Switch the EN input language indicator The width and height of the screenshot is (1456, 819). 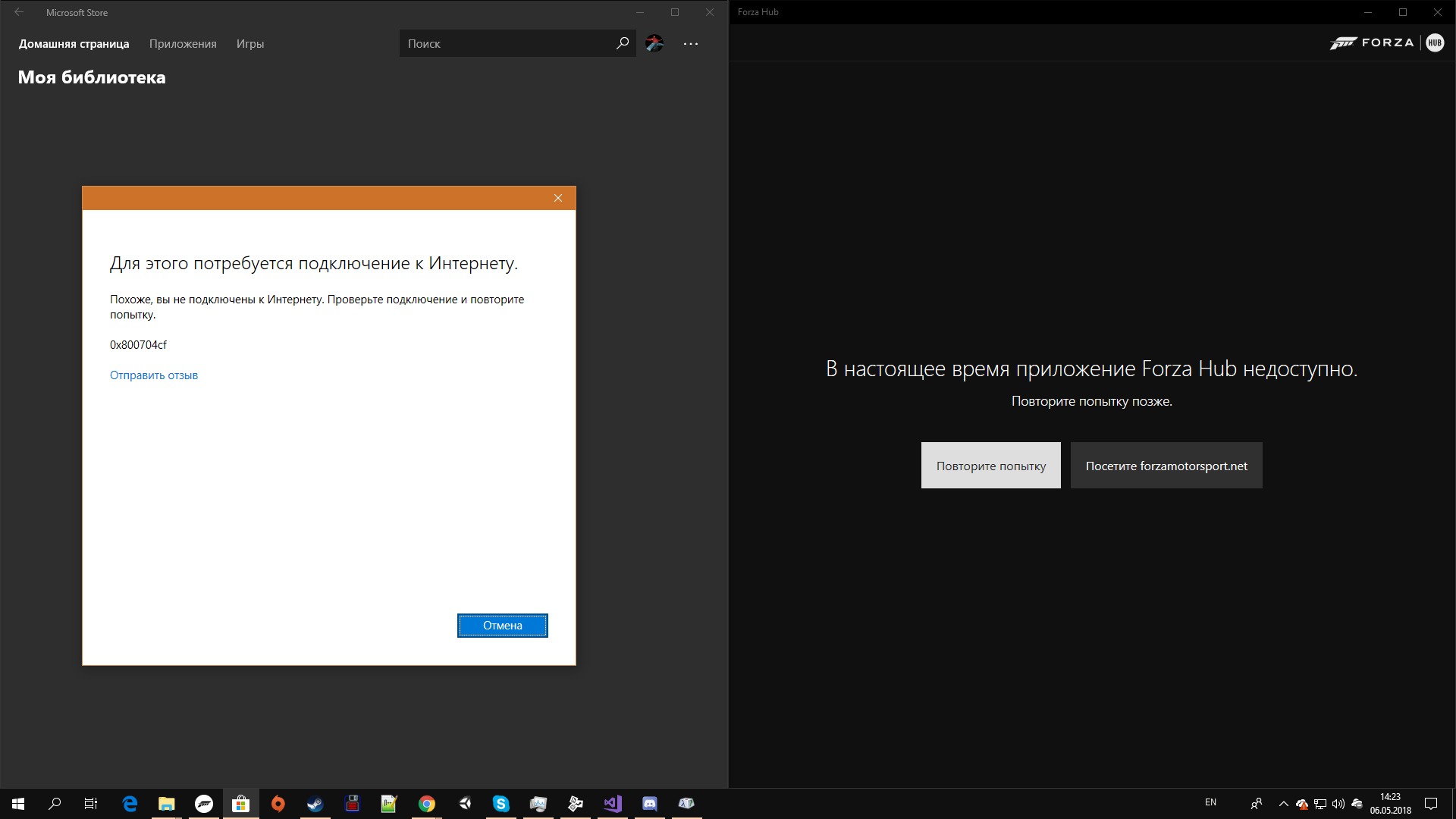click(x=1210, y=803)
